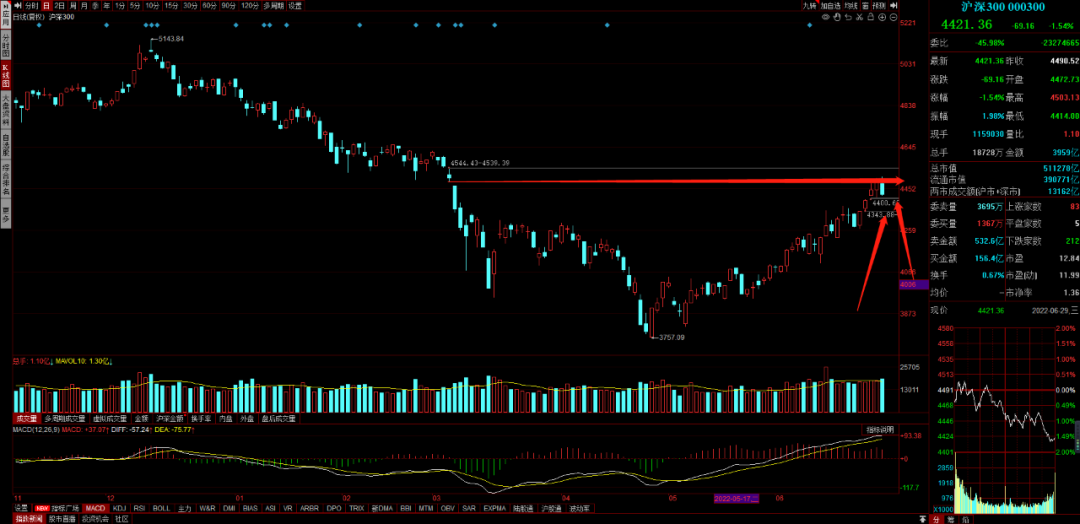Select the 多周期成交量 tab

tap(65, 418)
